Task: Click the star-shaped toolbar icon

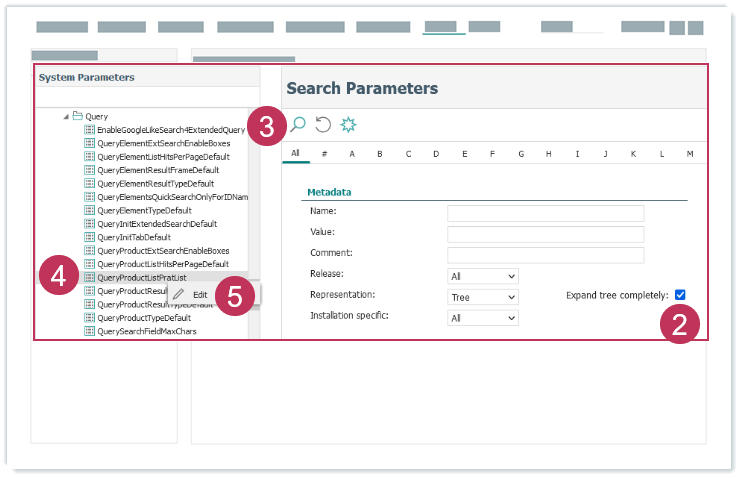Action: (348, 125)
